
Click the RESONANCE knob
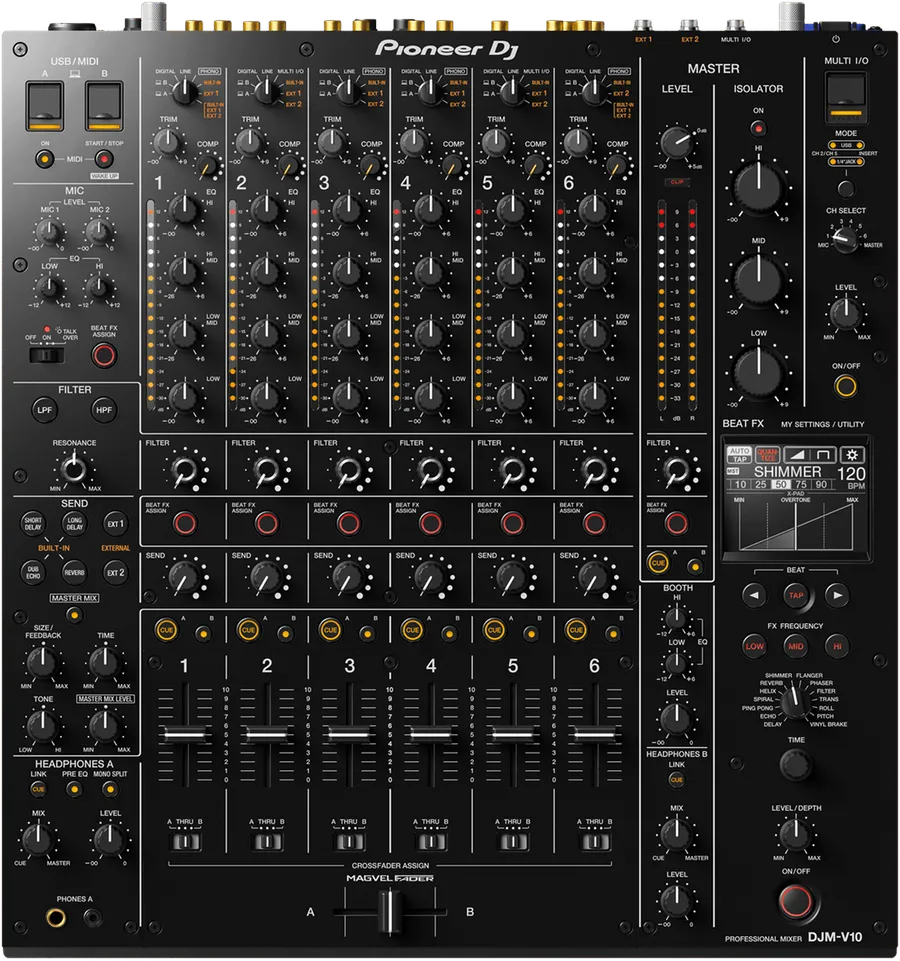coord(74,469)
